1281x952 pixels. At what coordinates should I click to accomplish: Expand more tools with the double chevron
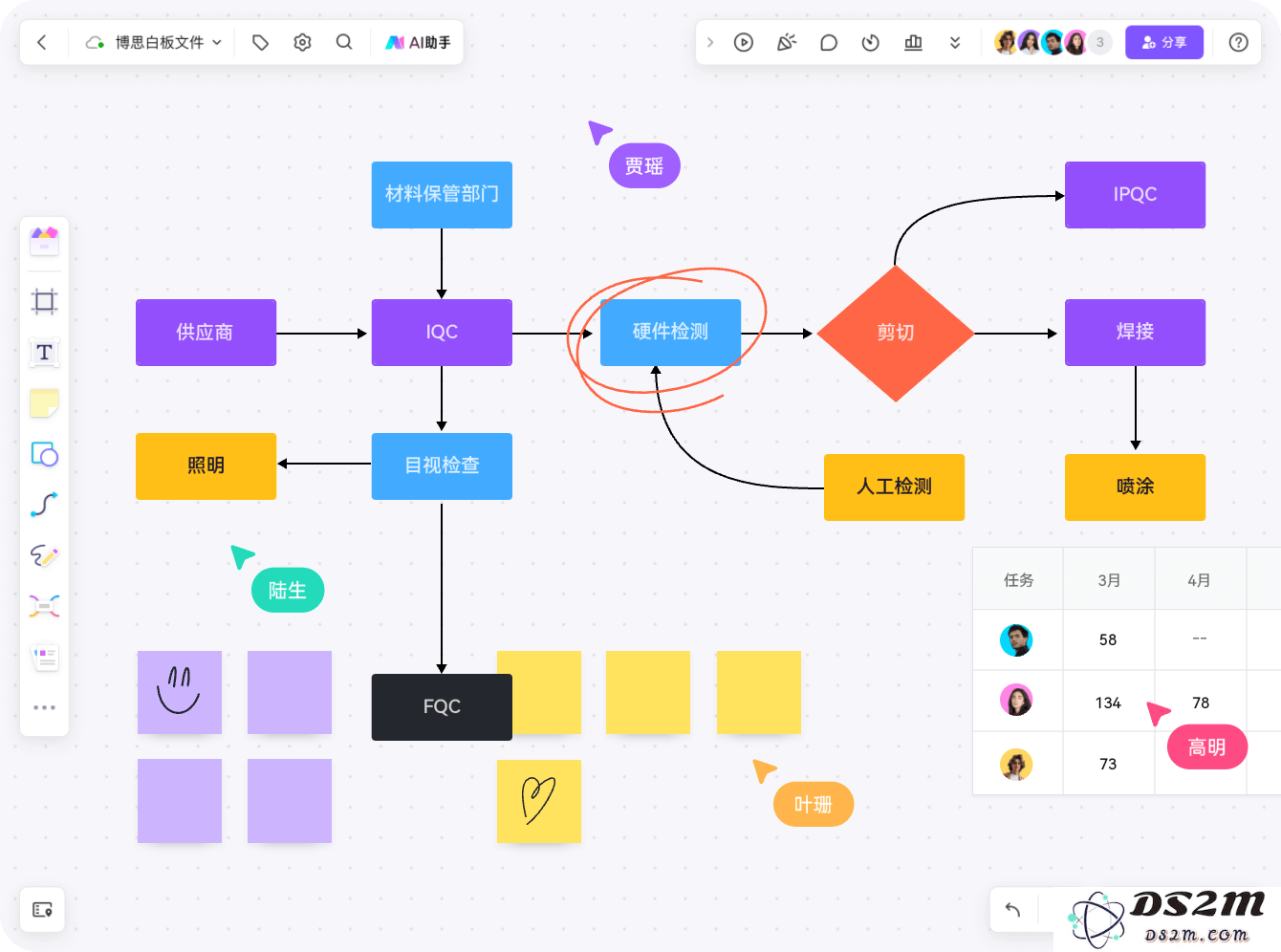pos(954,42)
